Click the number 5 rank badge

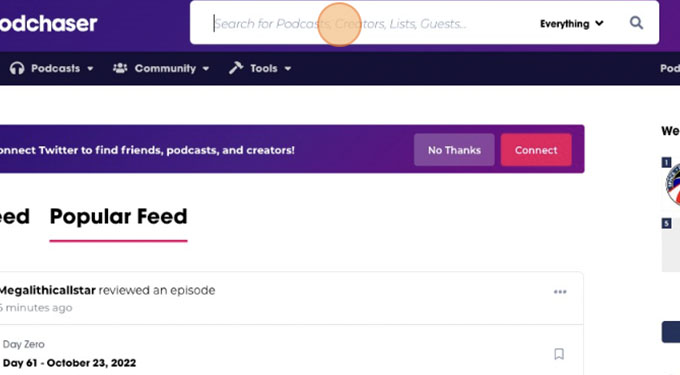pos(666,223)
